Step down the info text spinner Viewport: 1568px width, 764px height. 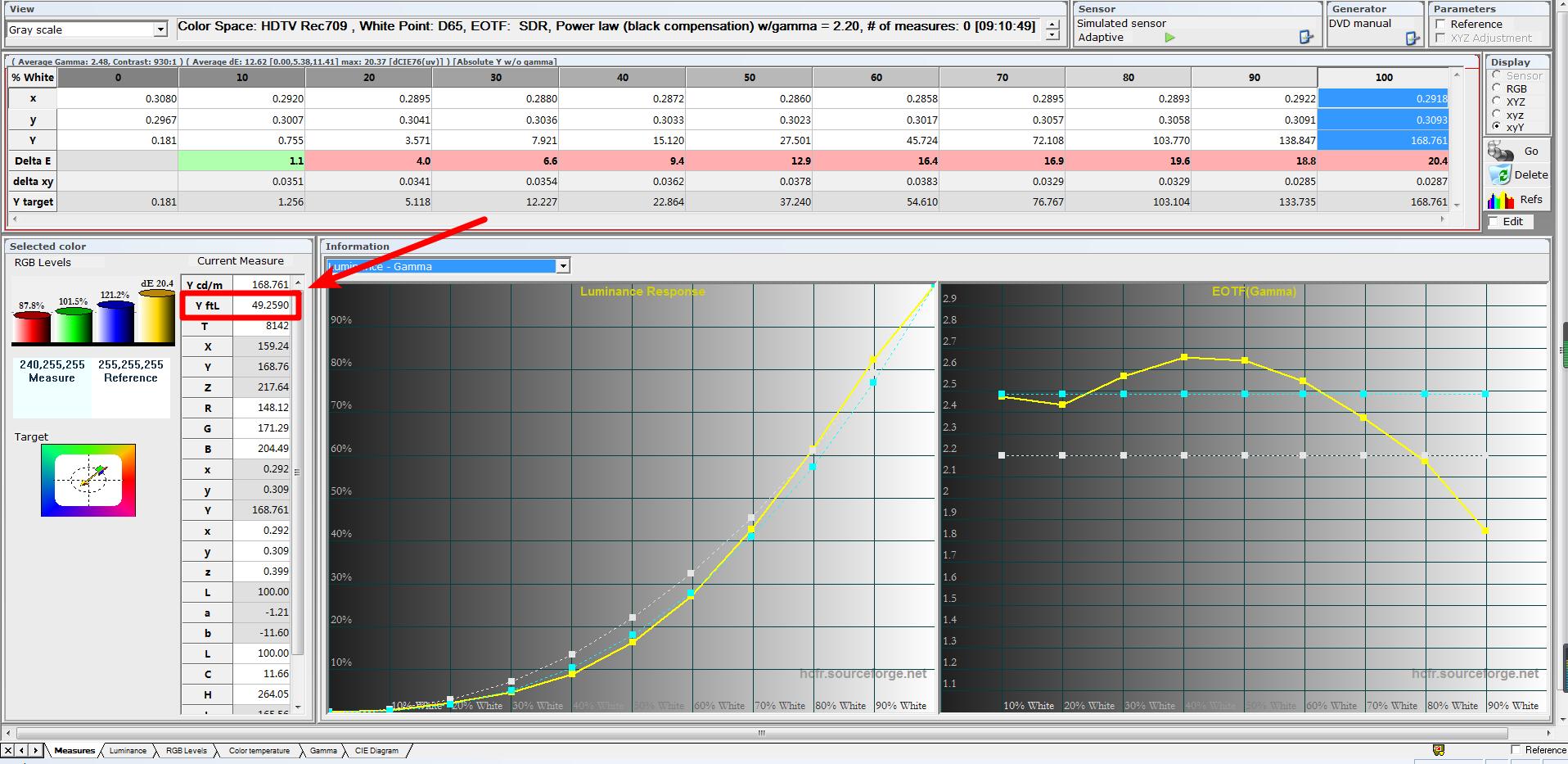pyautogui.click(x=1052, y=36)
